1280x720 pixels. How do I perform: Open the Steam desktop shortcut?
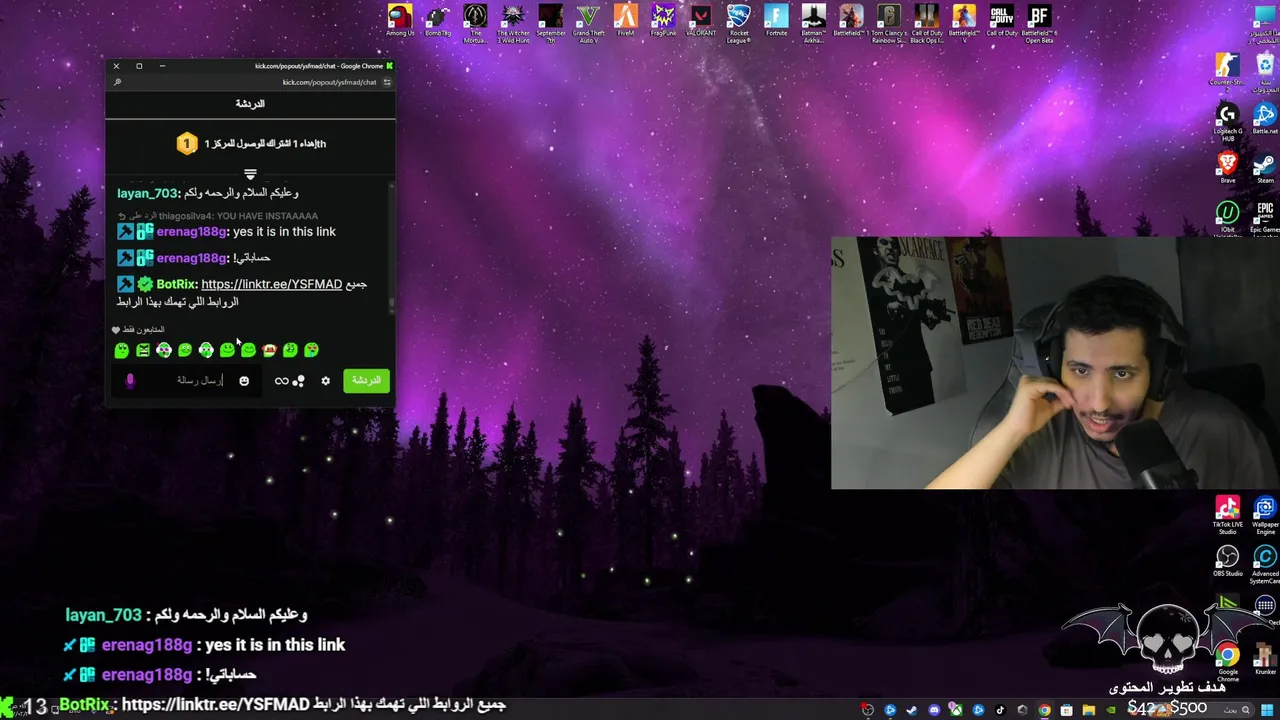pos(1265,167)
